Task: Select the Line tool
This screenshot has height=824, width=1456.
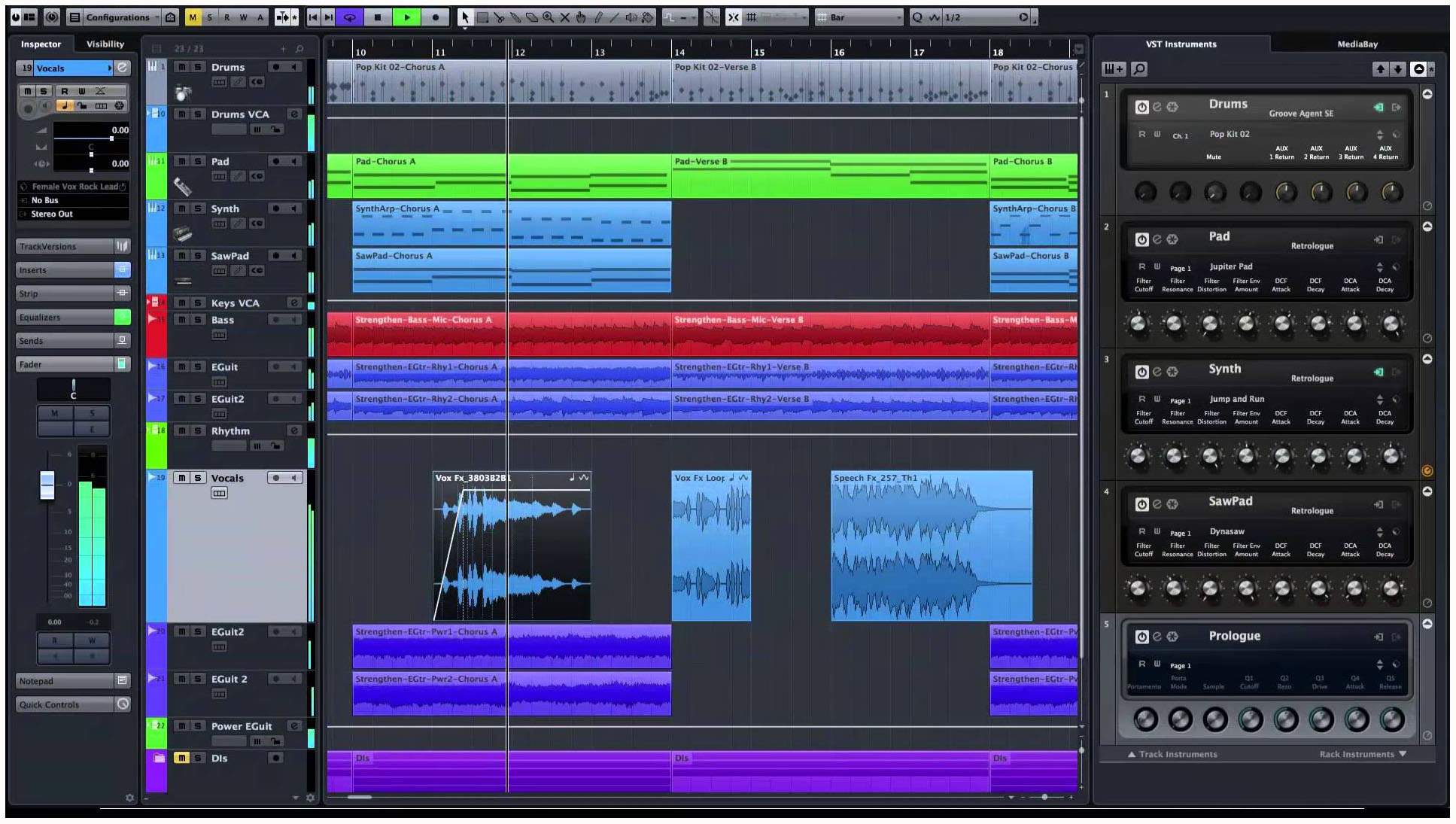Action: coord(615,17)
